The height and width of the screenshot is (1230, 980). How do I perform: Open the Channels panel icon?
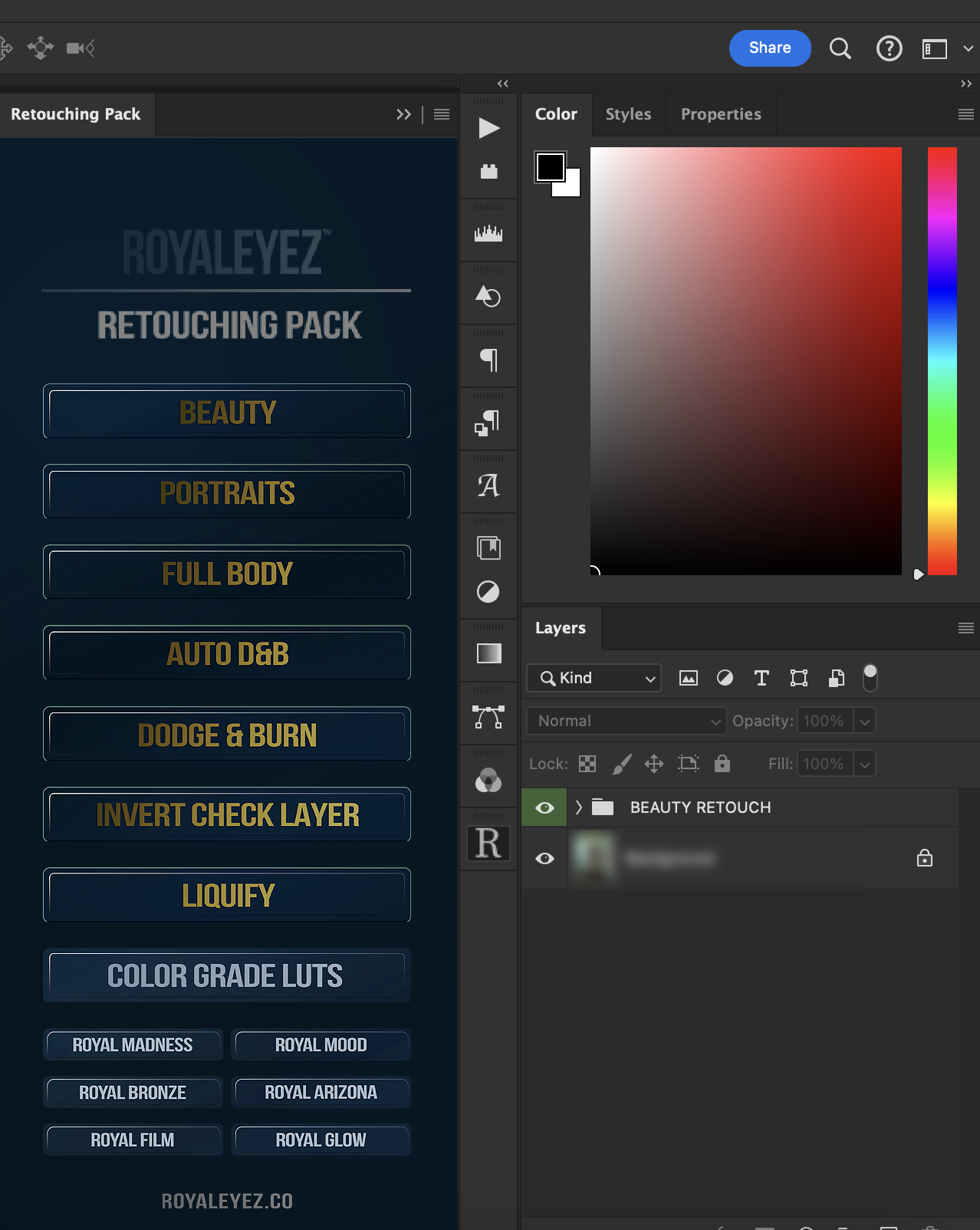488,781
